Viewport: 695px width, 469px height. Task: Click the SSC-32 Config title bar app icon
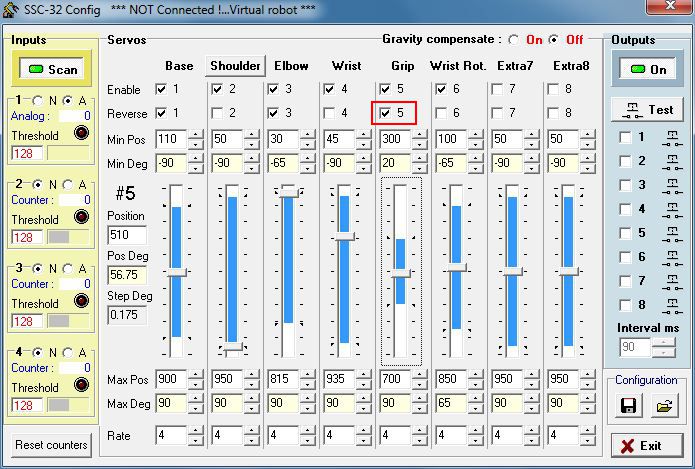pyautogui.click(x=11, y=10)
